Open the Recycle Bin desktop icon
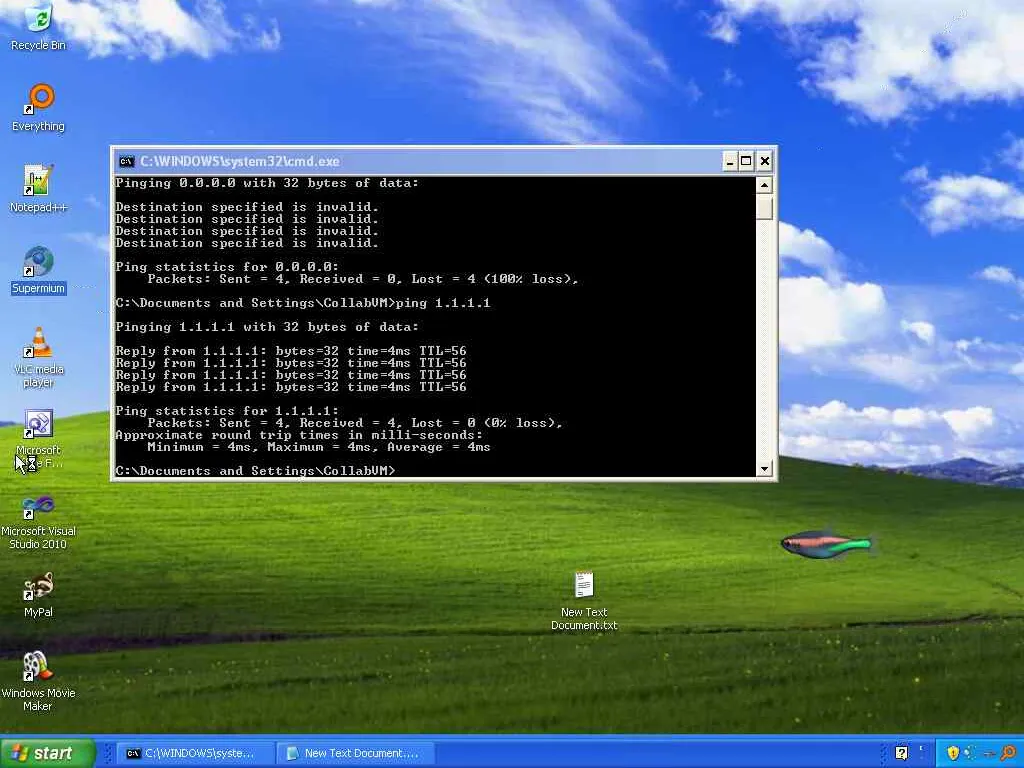This screenshot has height=768, width=1024. (39, 27)
